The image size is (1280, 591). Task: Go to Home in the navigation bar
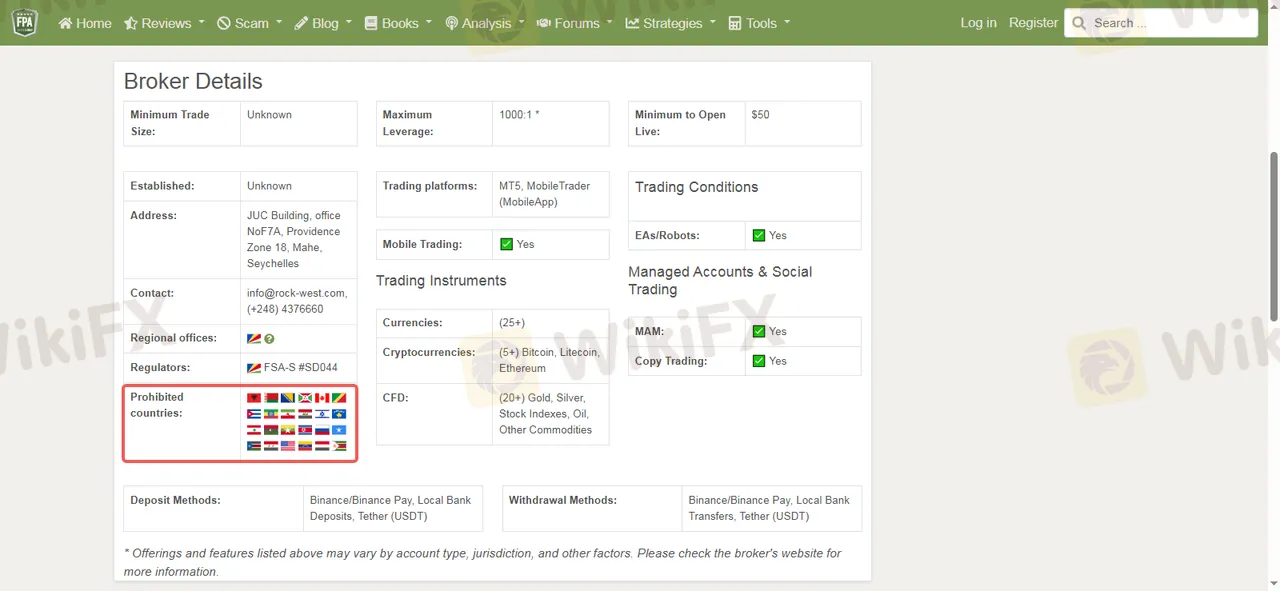point(85,23)
